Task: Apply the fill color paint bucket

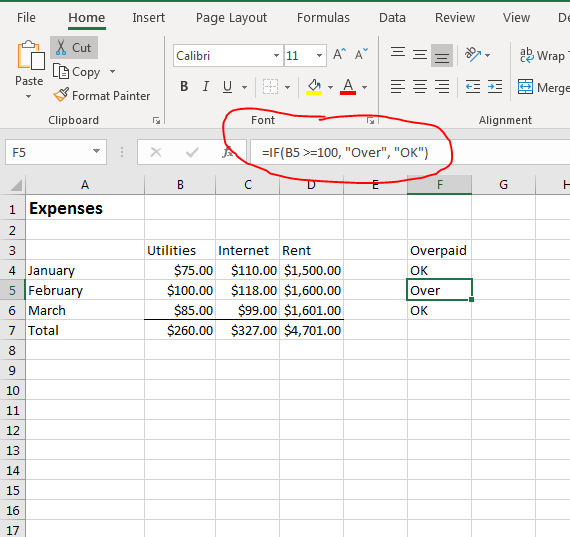Action: click(x=314, y=87)
